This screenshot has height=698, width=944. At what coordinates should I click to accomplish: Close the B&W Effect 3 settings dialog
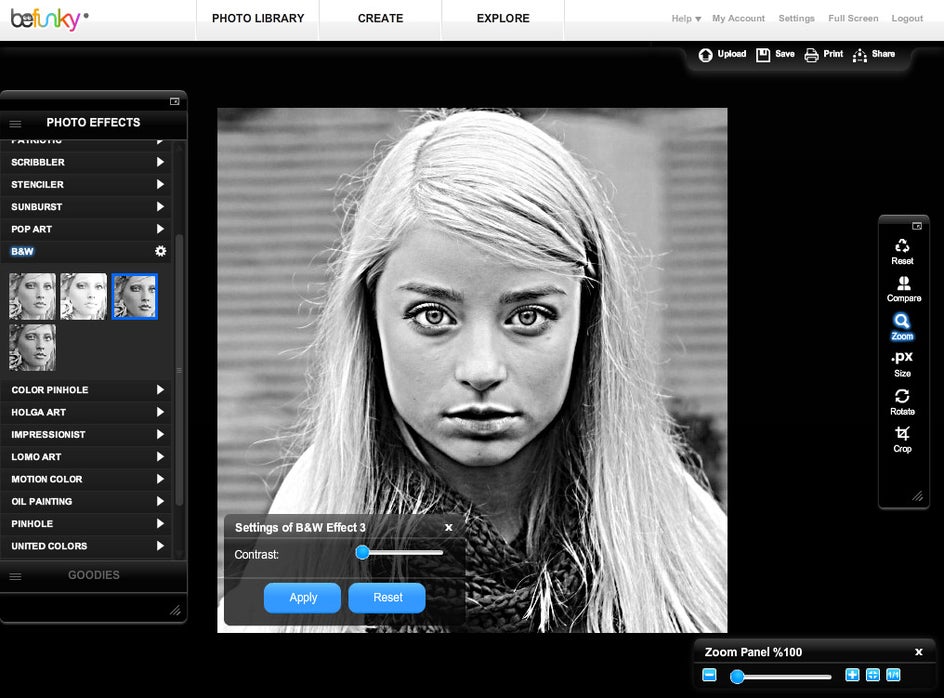449,527
